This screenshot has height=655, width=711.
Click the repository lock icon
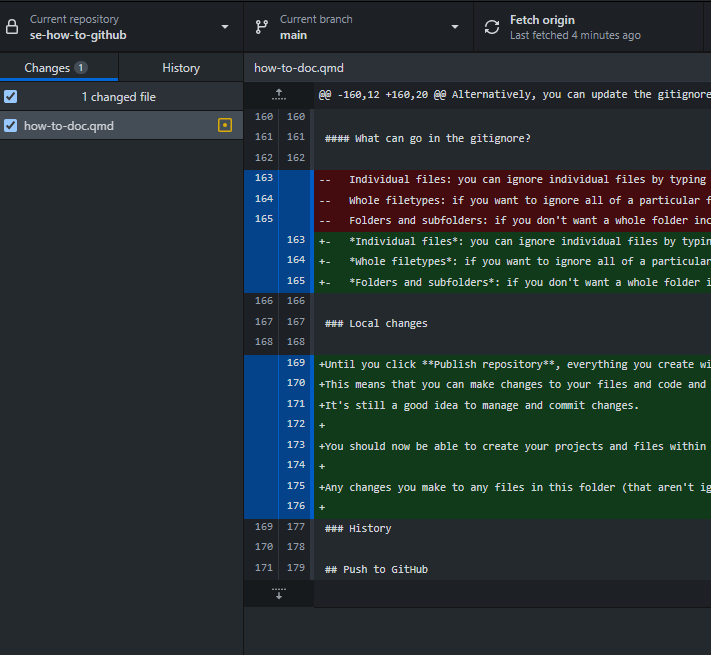[13, 27]
